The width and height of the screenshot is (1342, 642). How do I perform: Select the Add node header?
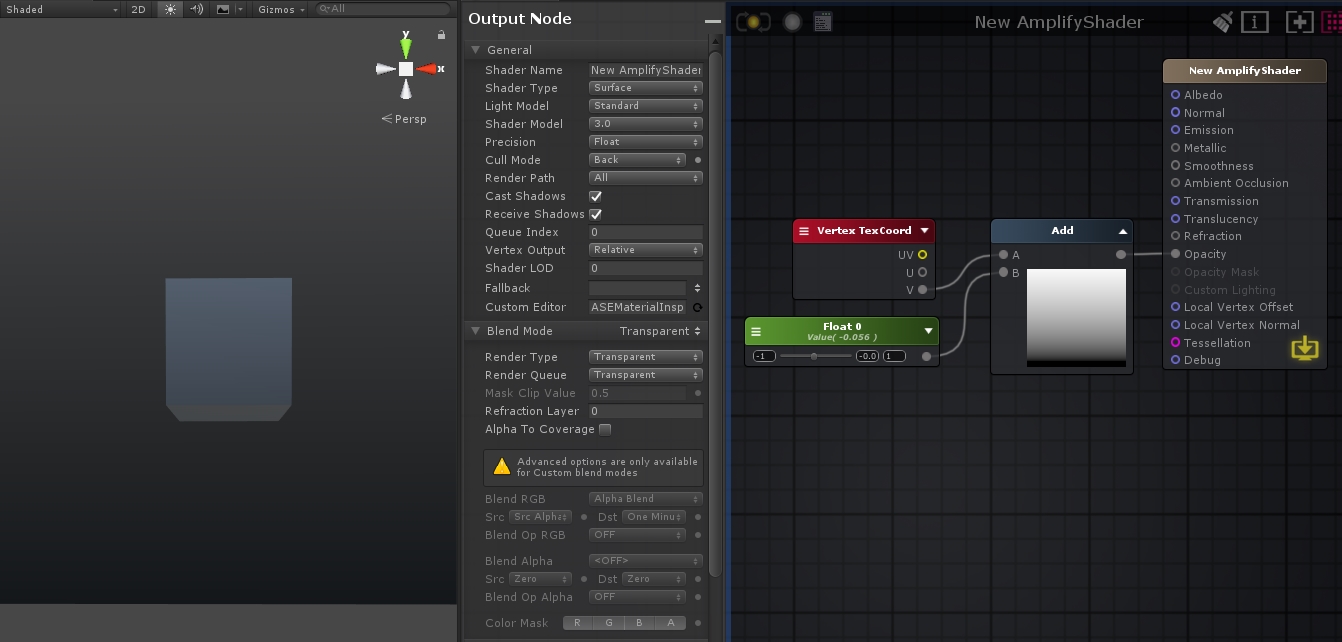[1062, 230]
